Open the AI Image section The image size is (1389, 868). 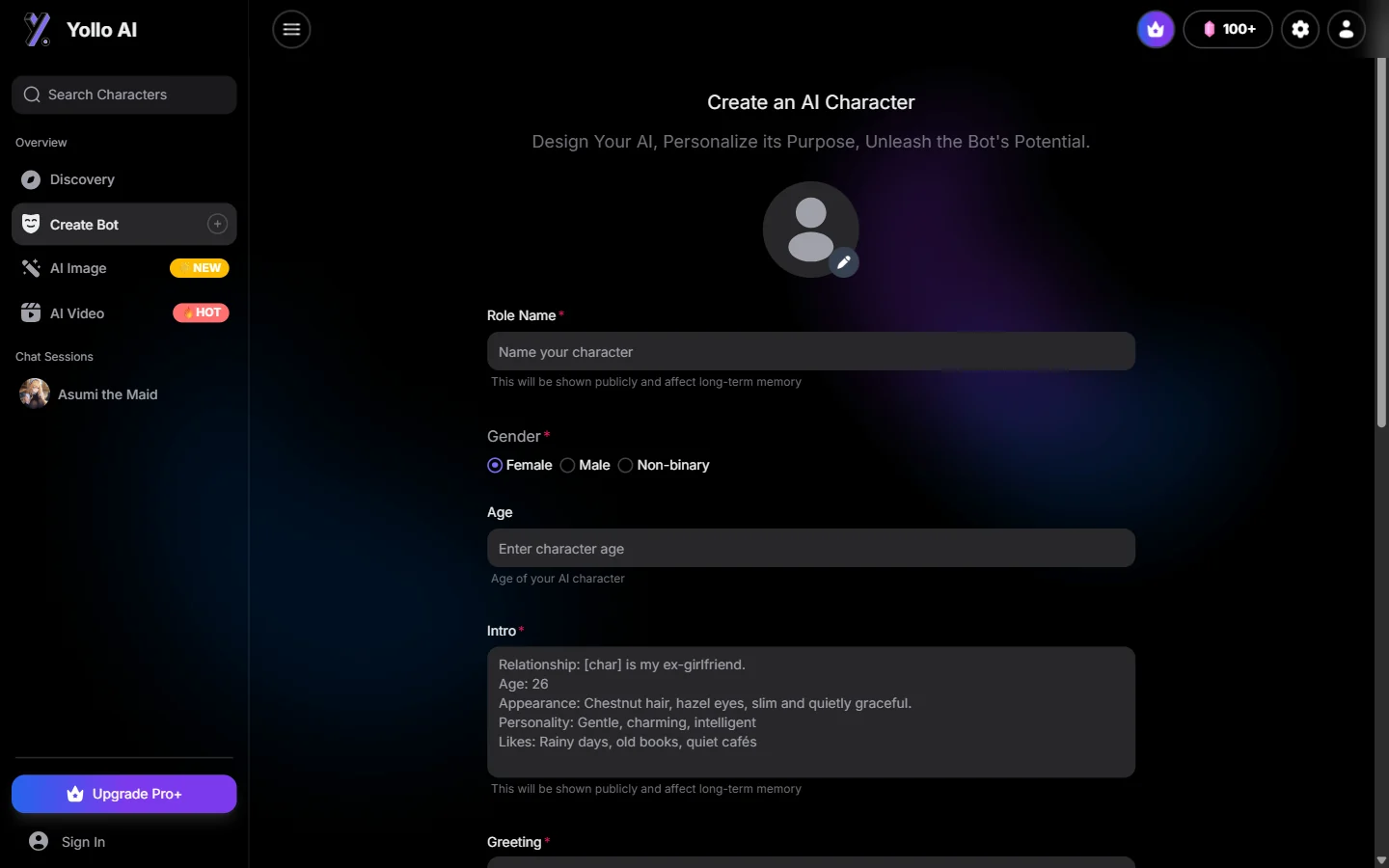pyautogui.click(x=124, y=268)
